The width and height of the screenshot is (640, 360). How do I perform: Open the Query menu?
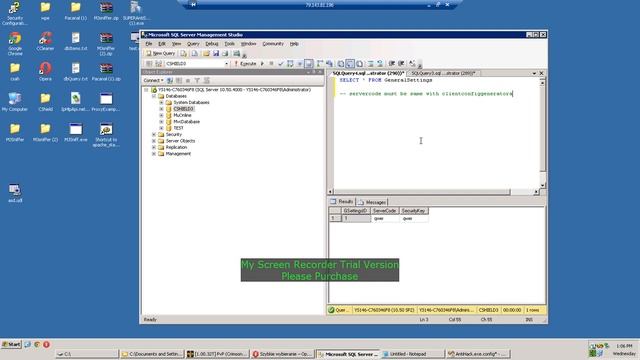click(x=193, y=44)
